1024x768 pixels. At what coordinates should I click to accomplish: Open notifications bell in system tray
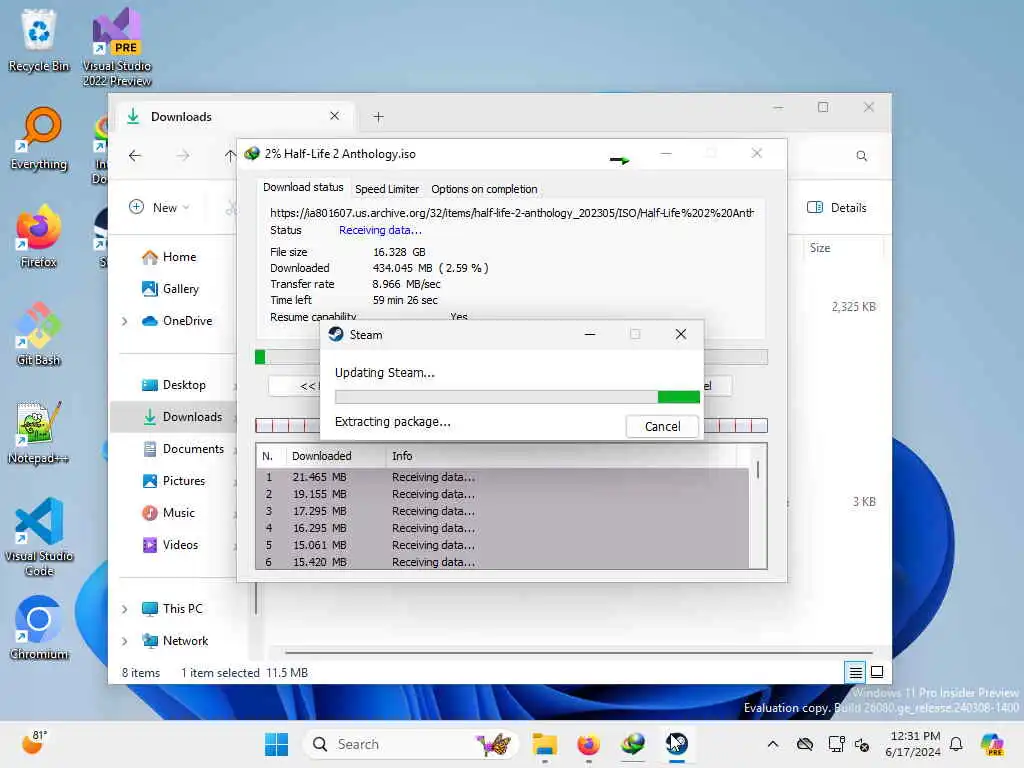coord(956,744)
